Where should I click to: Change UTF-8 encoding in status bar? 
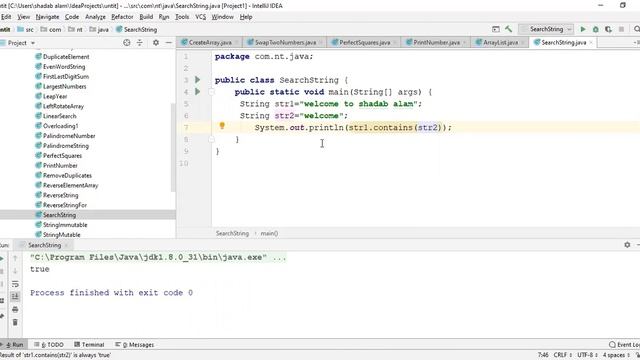(x=587, y=355)
